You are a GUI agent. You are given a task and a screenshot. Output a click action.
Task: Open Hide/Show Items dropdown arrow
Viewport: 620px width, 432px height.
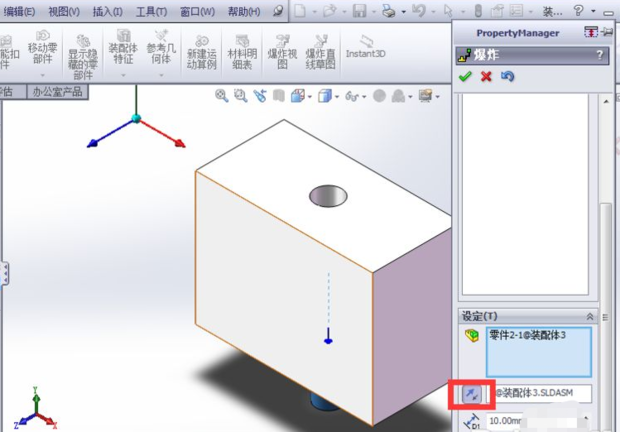pyautogui.click(x=364, y=96)
